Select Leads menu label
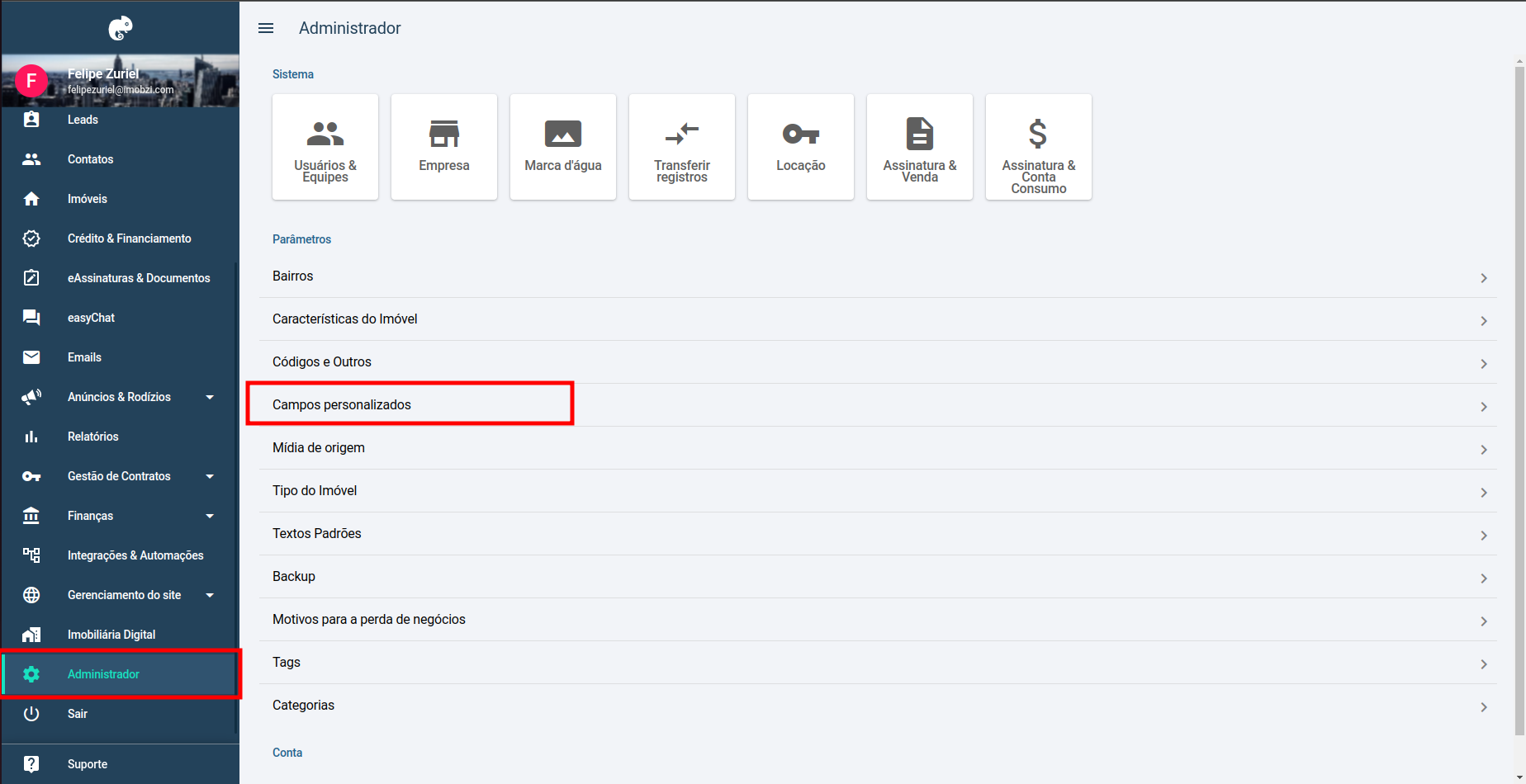 point(83,120)
